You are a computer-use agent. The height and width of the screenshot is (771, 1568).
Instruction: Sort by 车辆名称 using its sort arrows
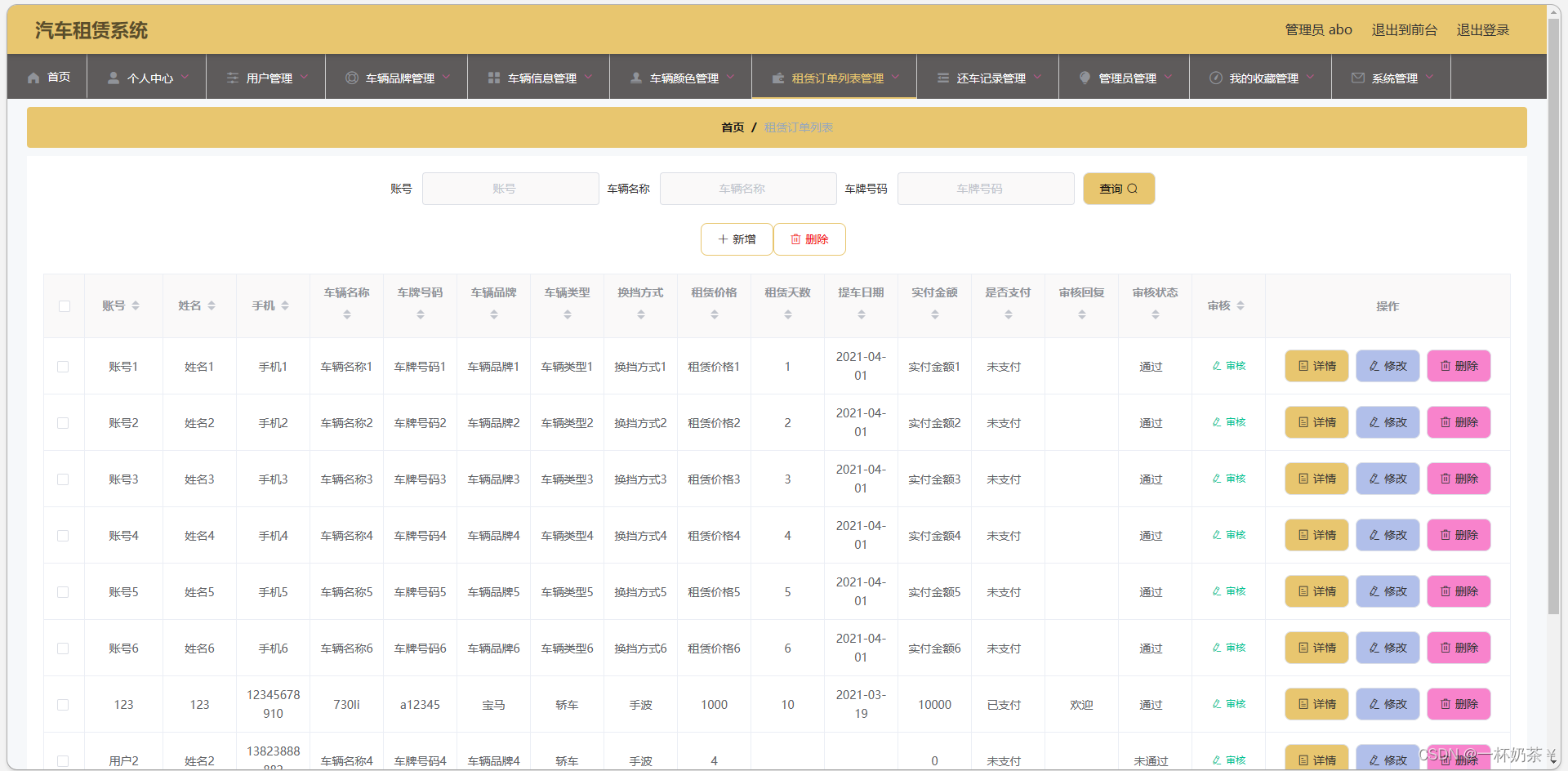coord(347,314)
